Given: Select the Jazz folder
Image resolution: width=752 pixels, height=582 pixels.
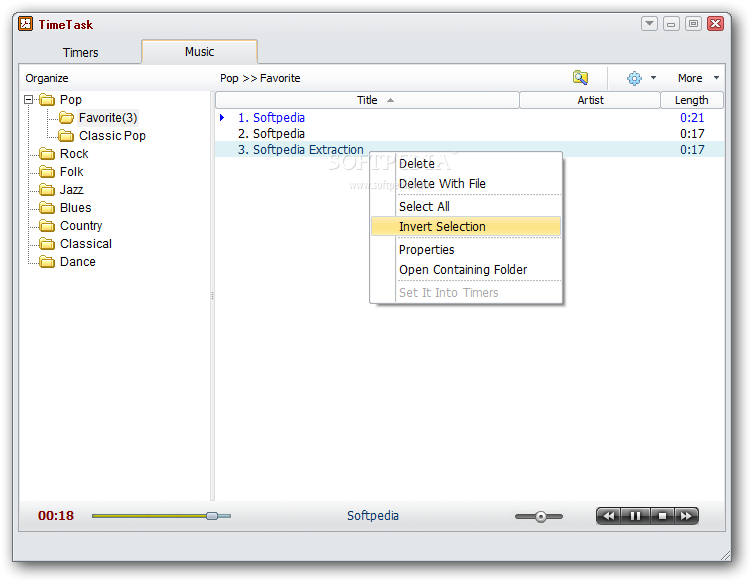Looking at the screenshot, I should tap(71, 190).
